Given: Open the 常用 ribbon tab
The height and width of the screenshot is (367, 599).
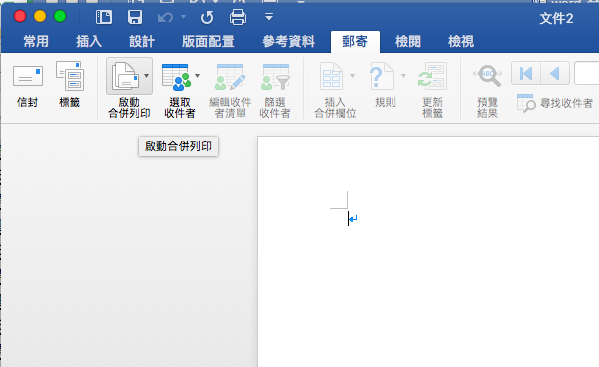Looking at the screenshot, I should click(x=36, y=41).
